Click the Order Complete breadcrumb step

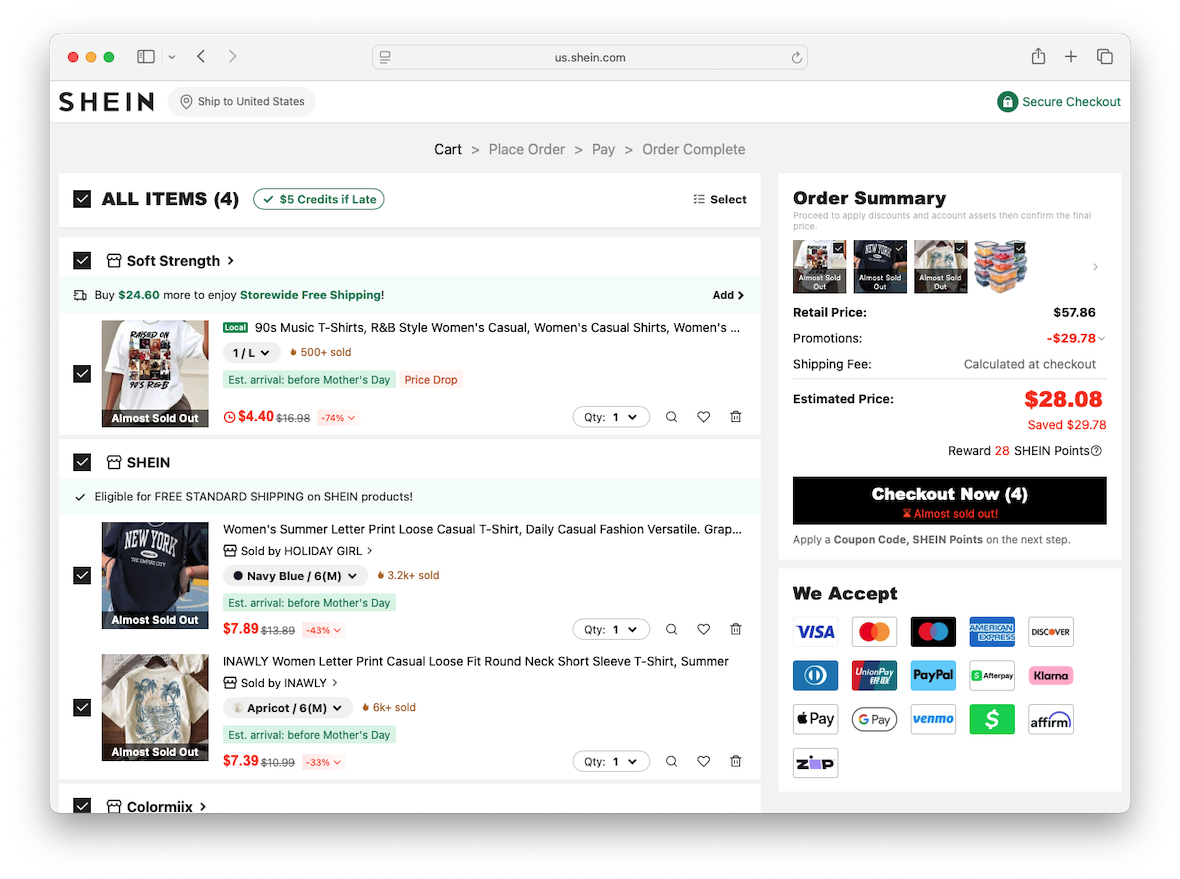[x=694, y=150]
